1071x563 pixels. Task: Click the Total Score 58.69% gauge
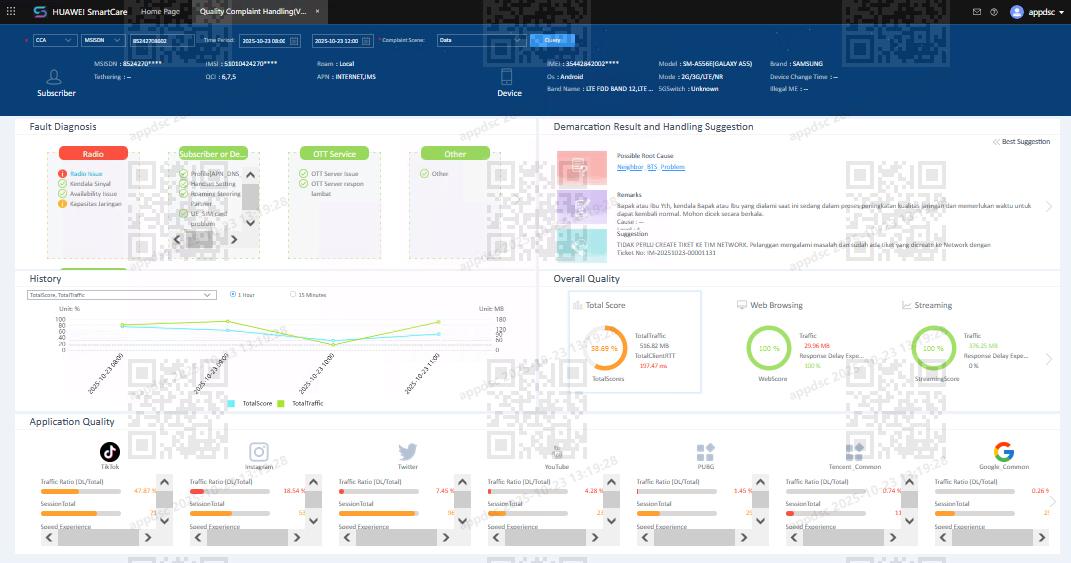605,348
